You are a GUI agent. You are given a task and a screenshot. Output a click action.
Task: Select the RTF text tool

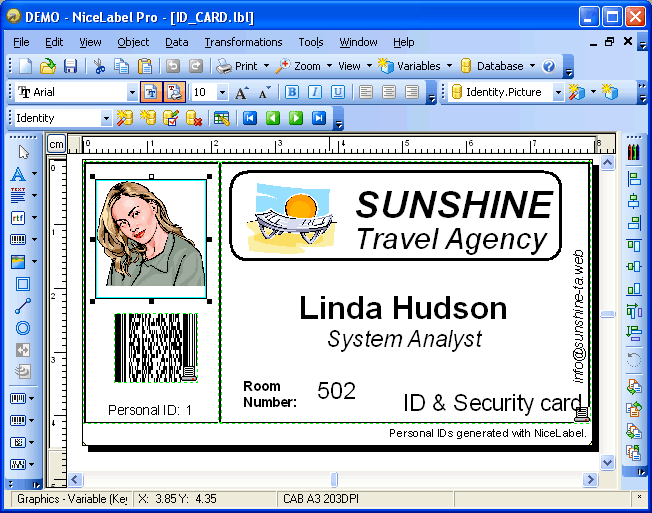18,217
